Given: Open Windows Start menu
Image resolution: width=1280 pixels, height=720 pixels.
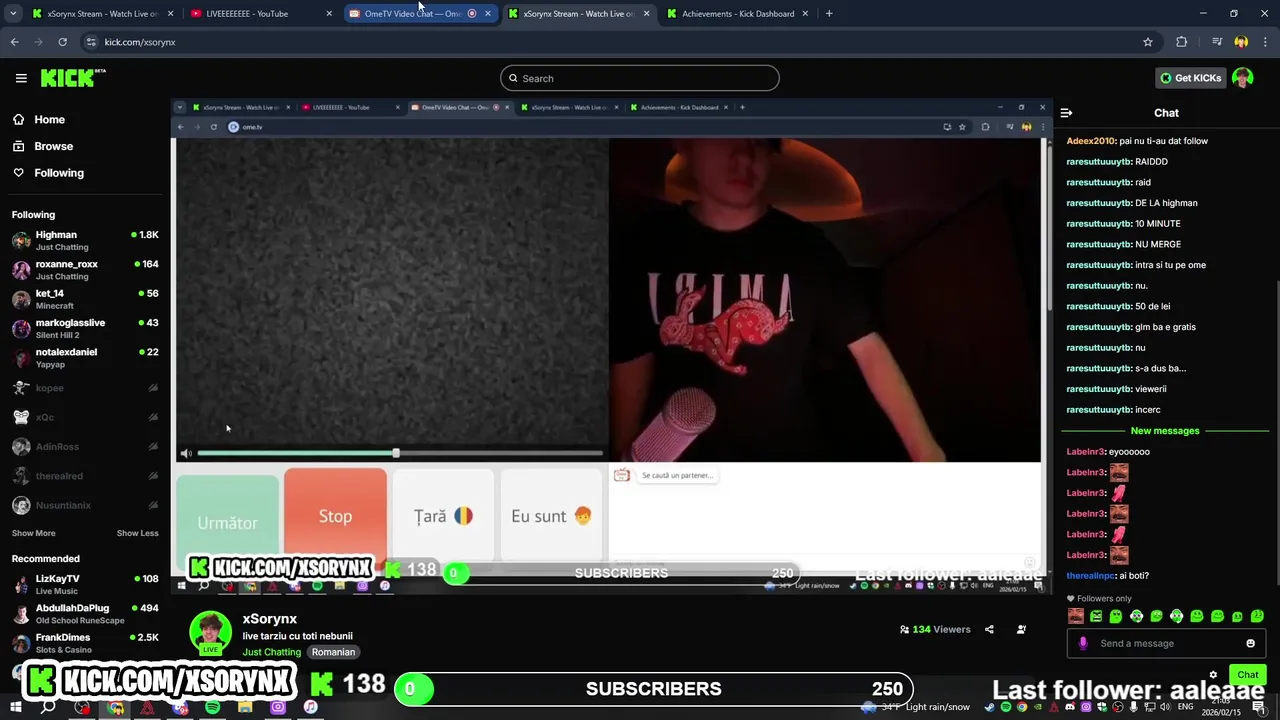Looking at the screenshot, I should 15,707.
